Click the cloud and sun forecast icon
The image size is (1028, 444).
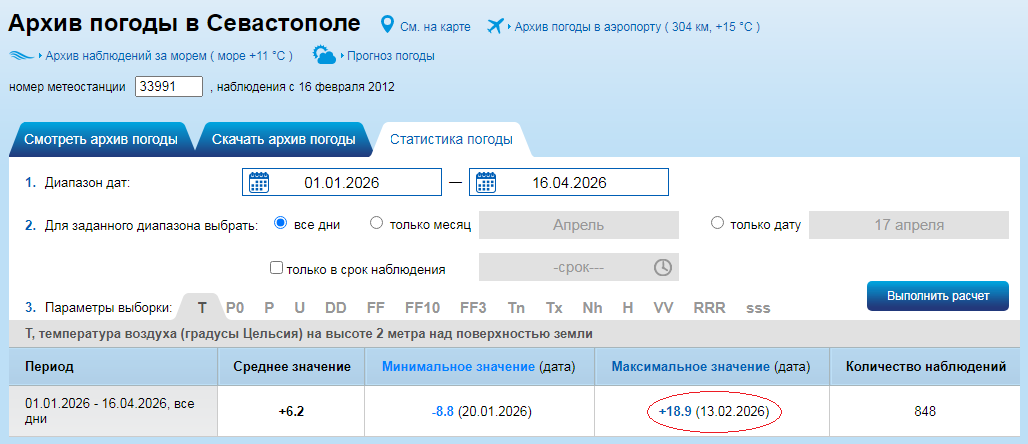pyautogui.click(x=324, y=55)
